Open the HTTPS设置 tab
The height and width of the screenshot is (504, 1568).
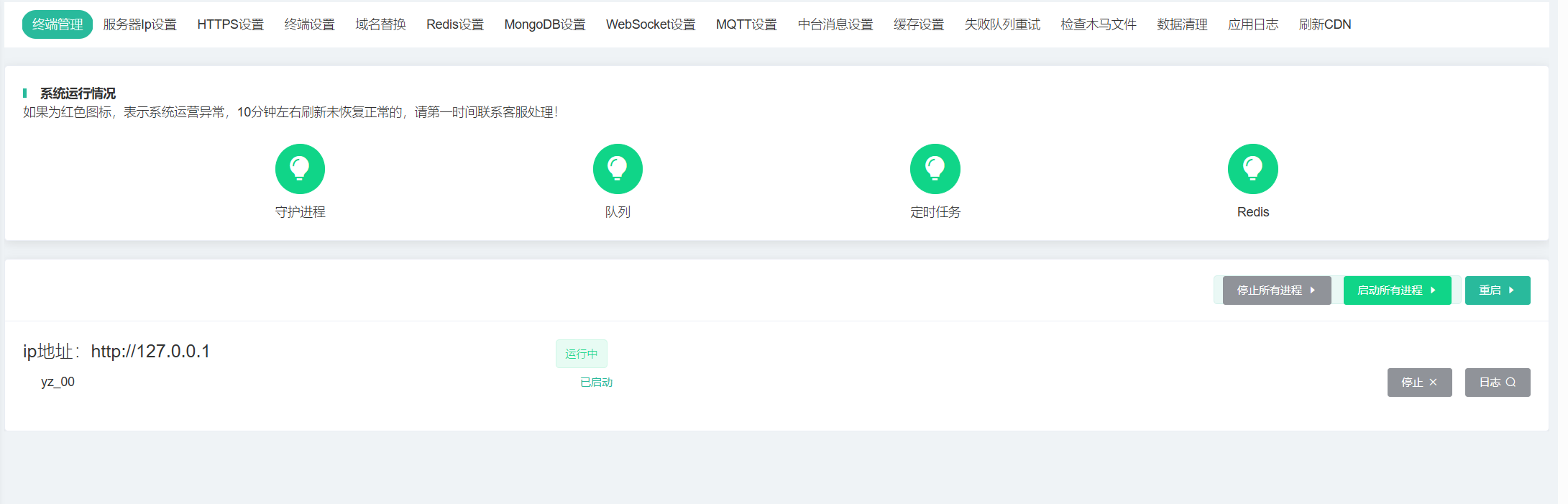(x=230, y=24)
